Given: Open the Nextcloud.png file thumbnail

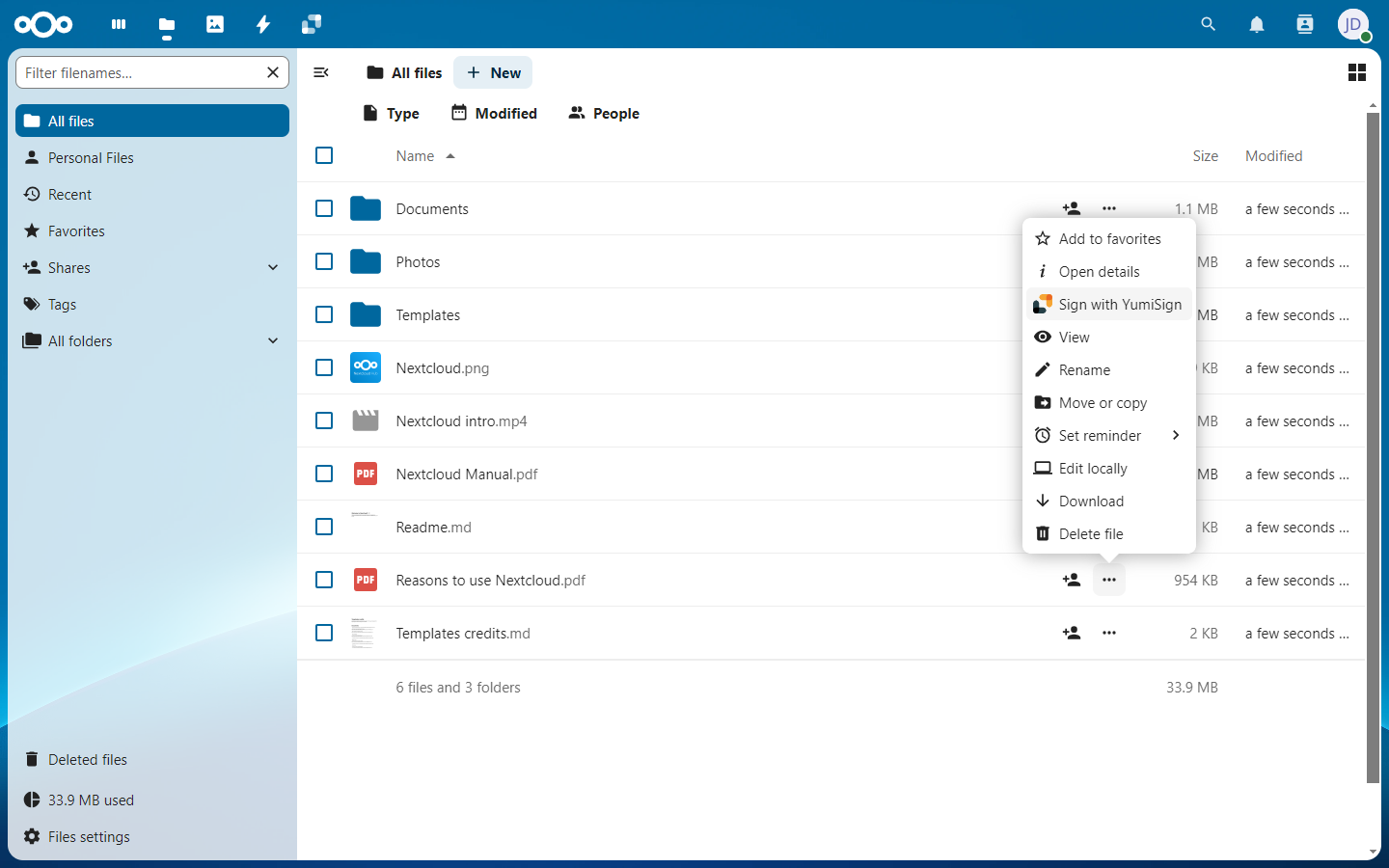Looking at the screenshot, I should pos(366,367).
